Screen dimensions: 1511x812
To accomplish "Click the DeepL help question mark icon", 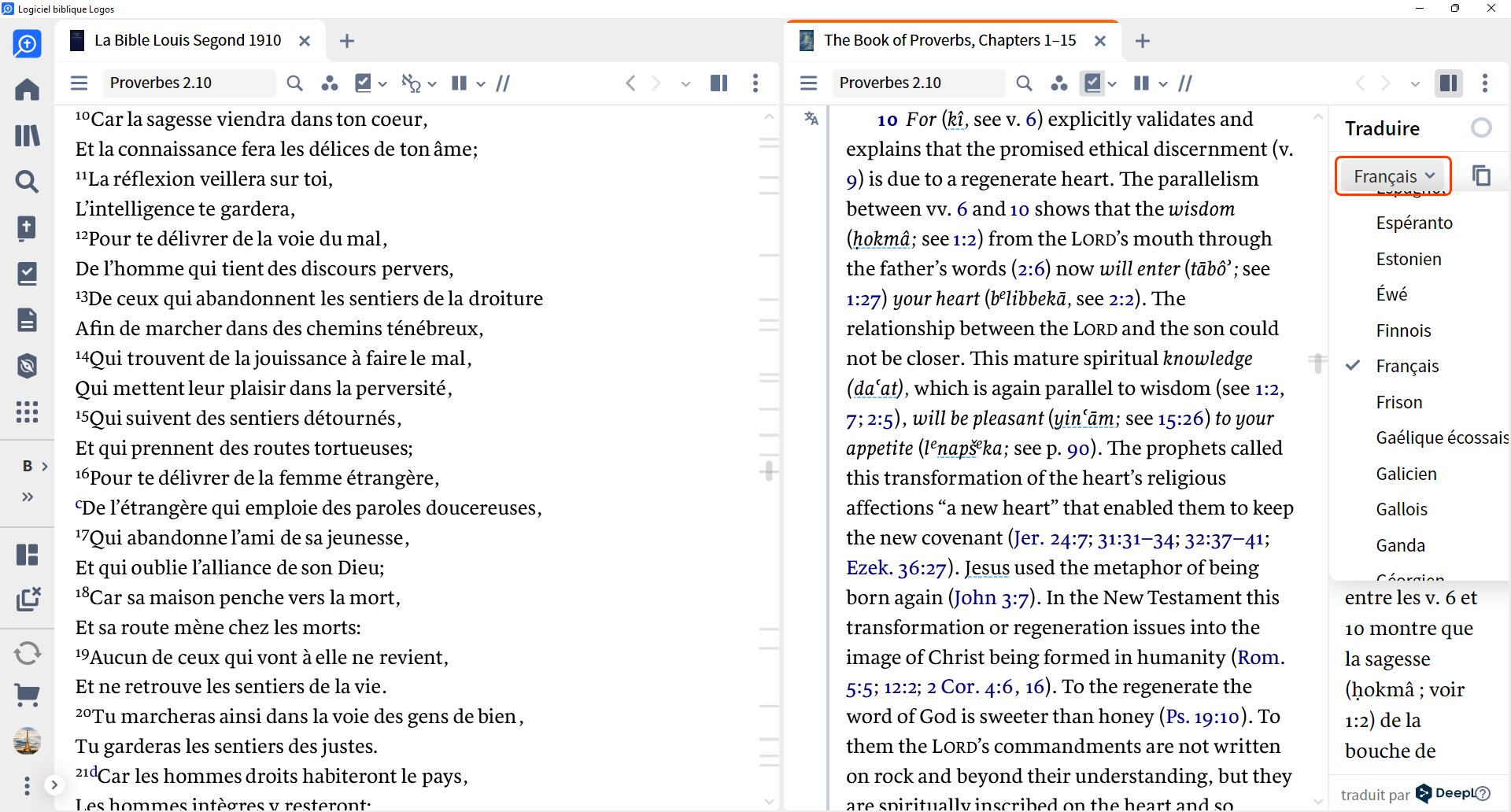I will 1483,793.
